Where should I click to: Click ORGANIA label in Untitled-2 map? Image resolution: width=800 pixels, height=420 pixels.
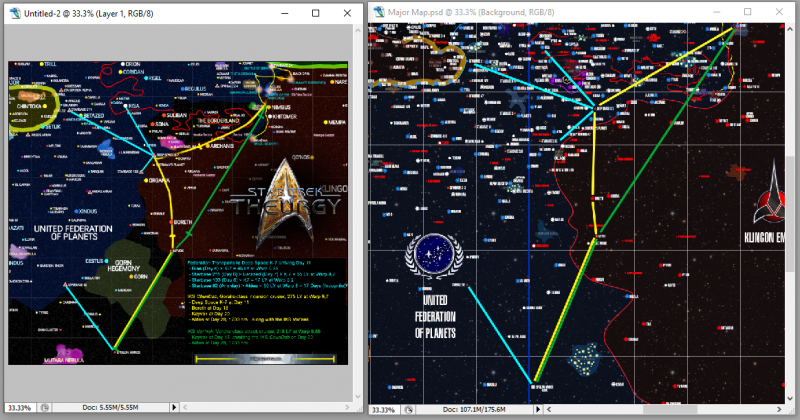[x=160, y=181]
